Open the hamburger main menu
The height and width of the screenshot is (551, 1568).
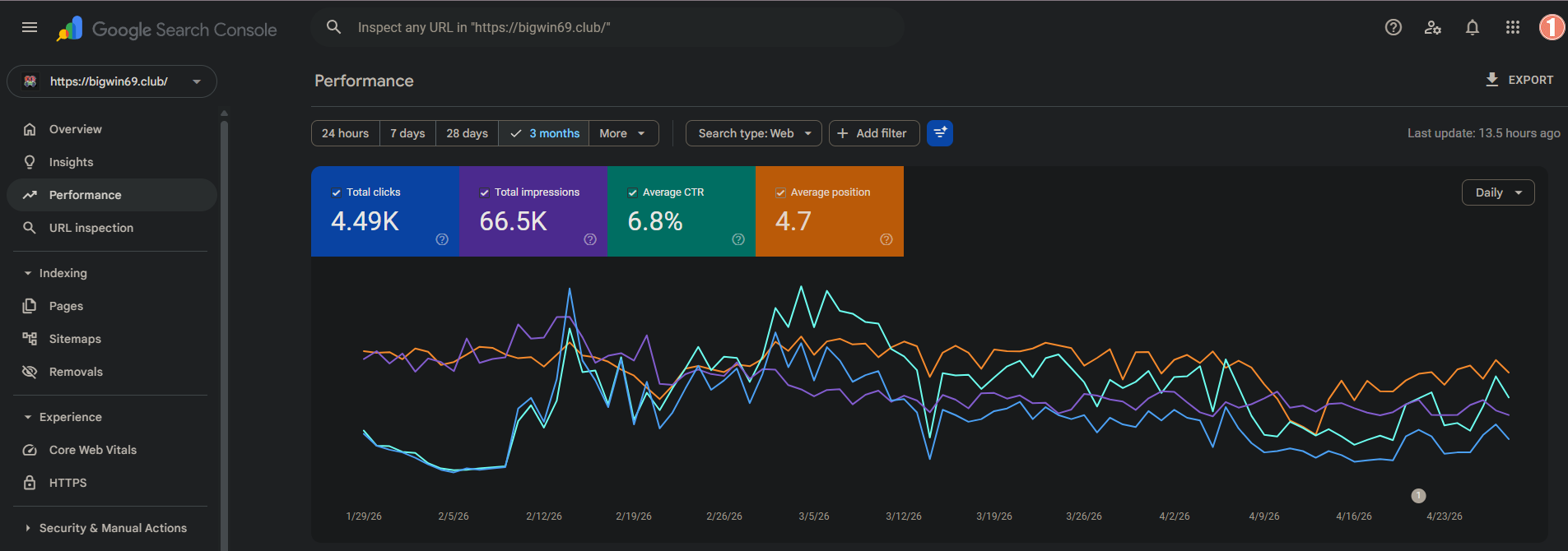(x=30, y=27)
